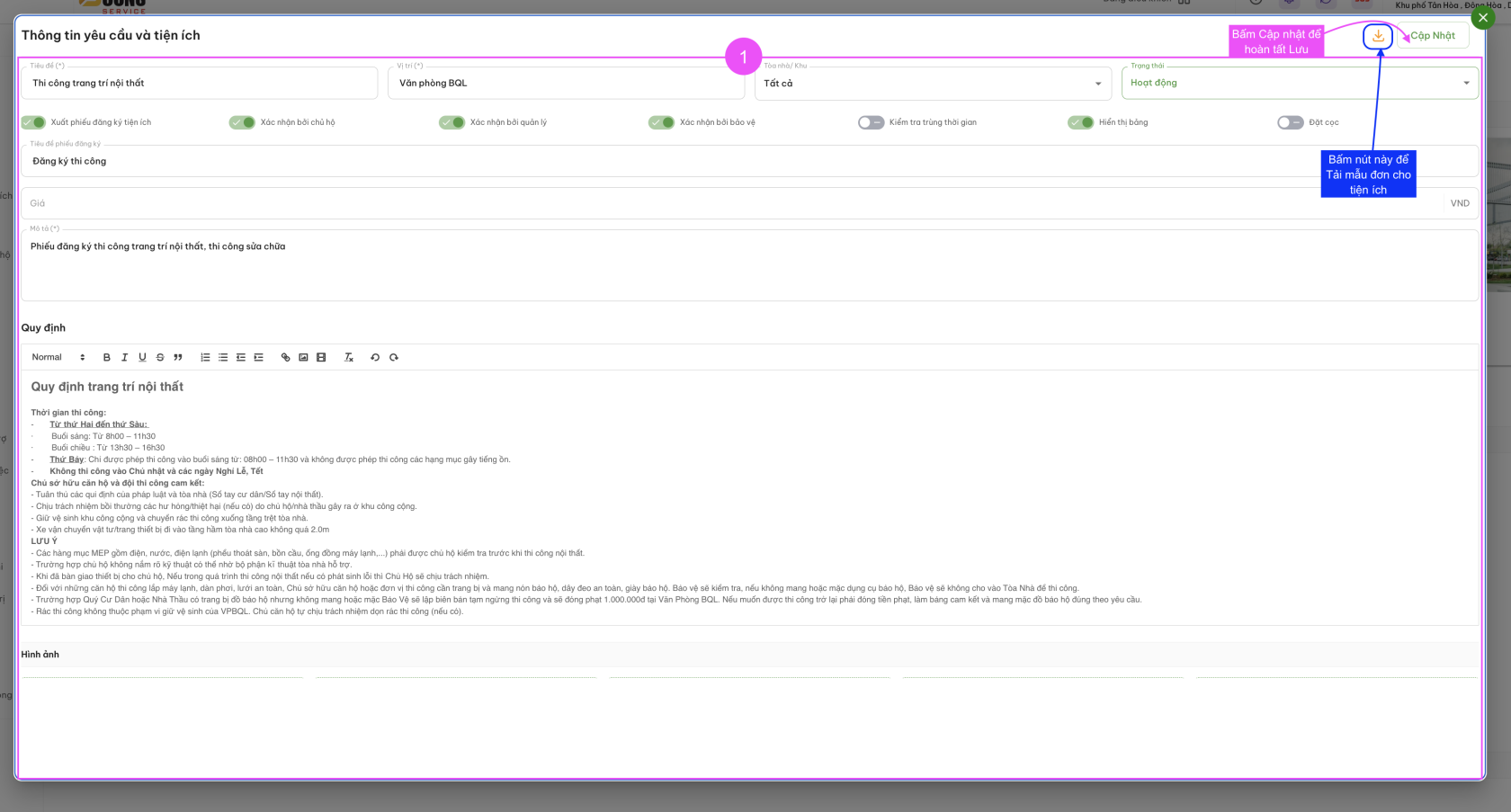Increase indent in editor toolbar
This screenshot has height=812, width=1511.
click(259, 358)
